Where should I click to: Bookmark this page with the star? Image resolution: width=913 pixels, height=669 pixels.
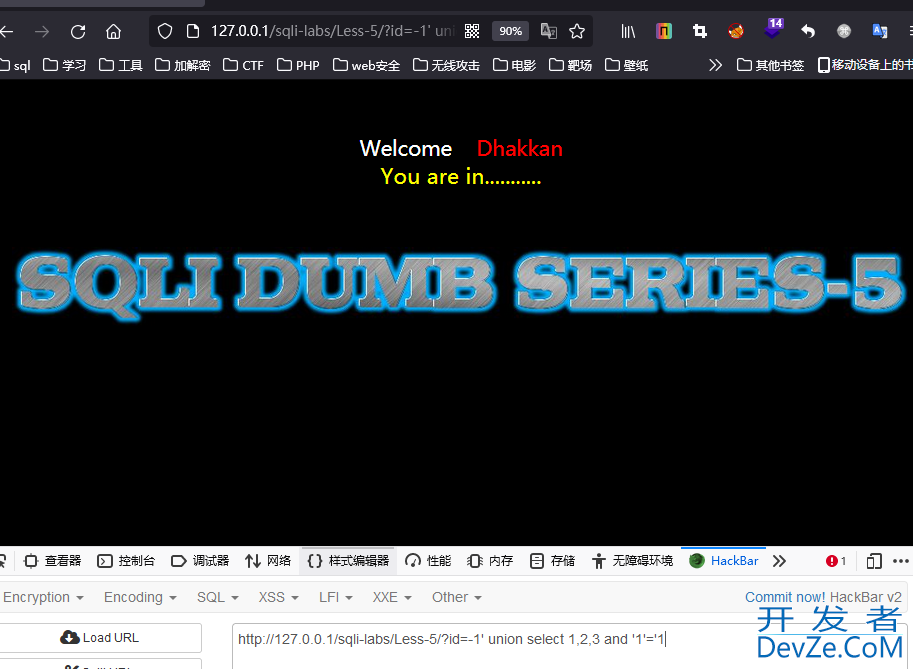coord(577,31)
